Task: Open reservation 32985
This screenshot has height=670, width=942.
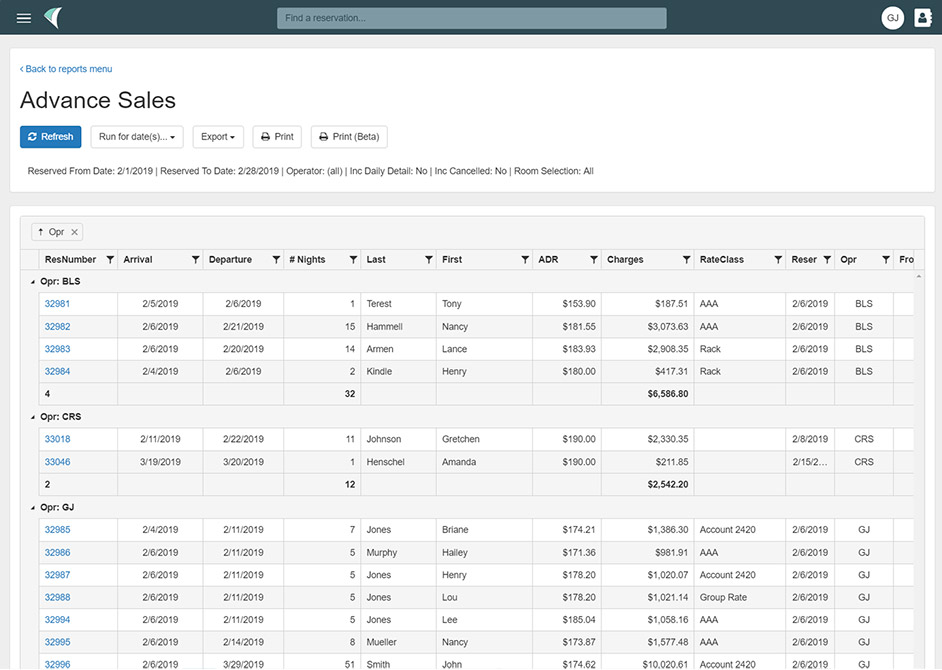Action: coord(57,530)
